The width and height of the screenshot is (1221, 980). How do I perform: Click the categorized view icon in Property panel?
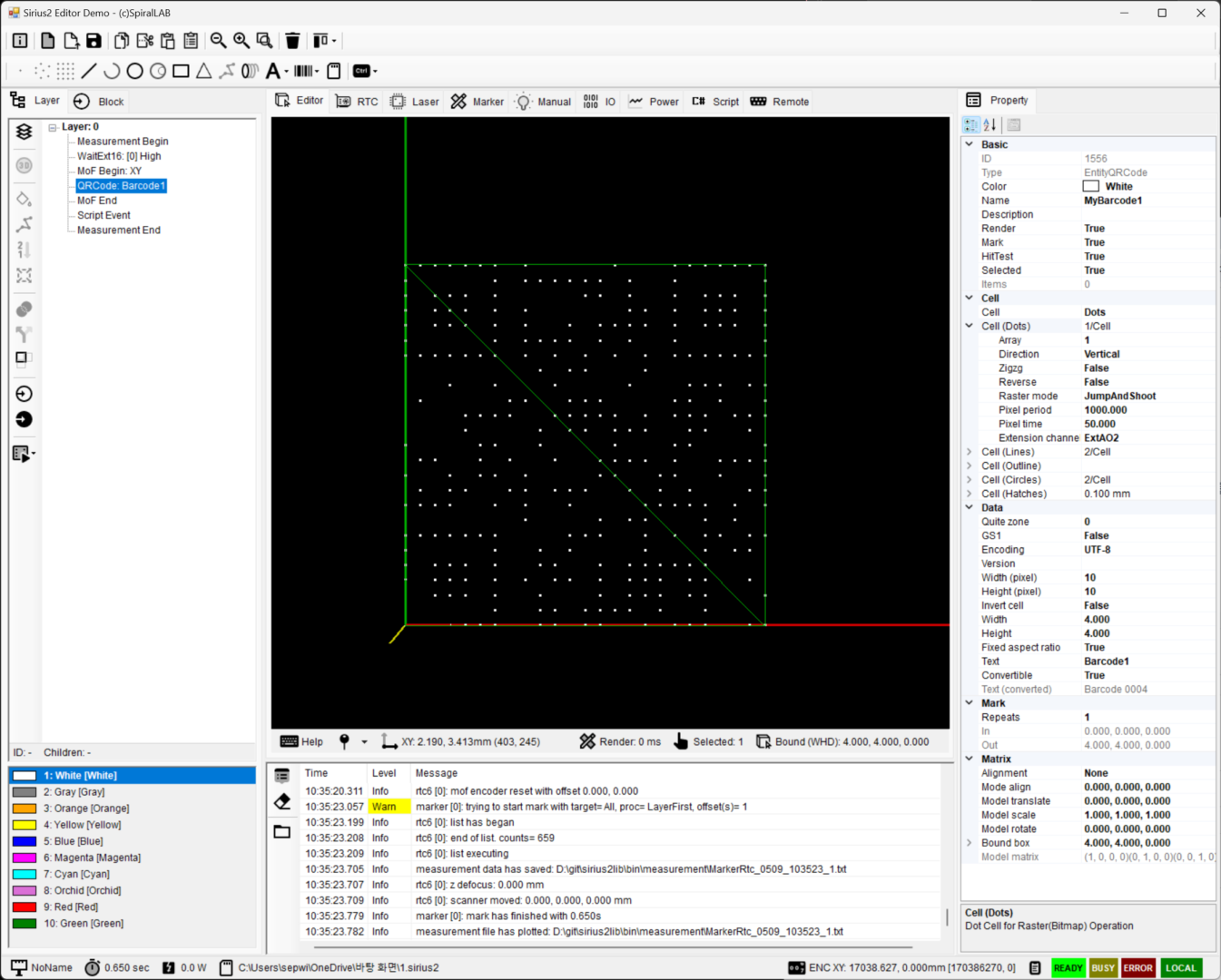tap(971, 125)
